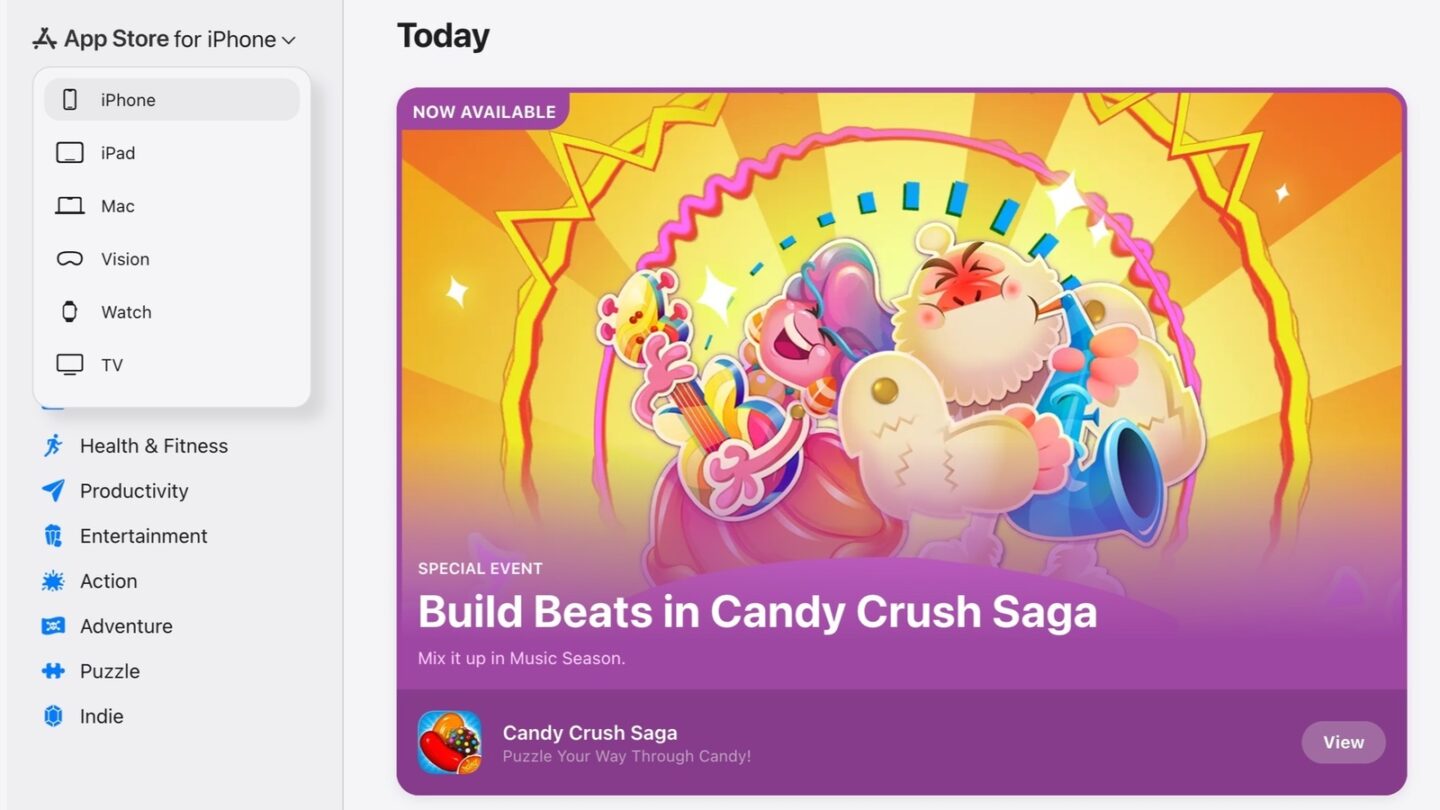Viewport: 1440px width, 810px height.
Task: Select the Puzzle piece category icon
Action: (x=56, y=671)
